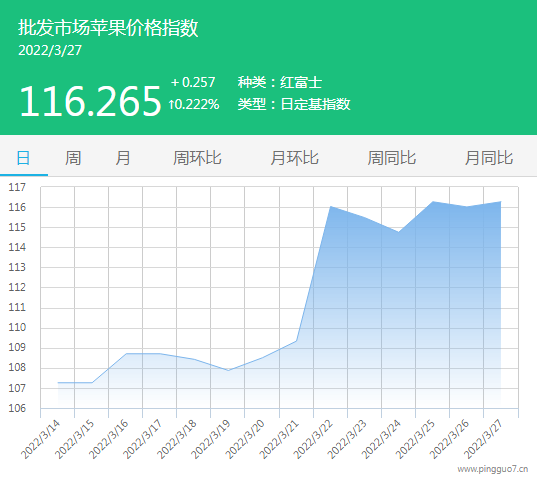This screenshot has height=479, width=537.
Task: Click the 2022/3/14 x-axis date label
Action: click(40, 439)
